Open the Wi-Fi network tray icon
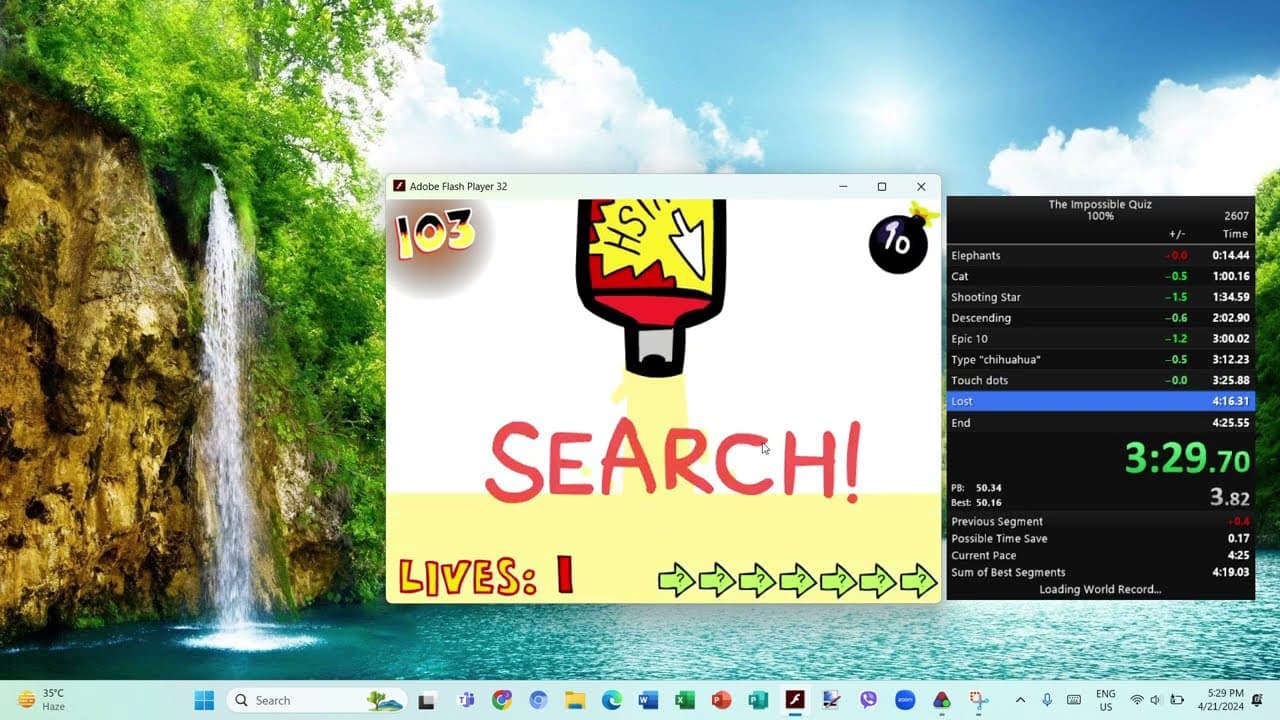 click(x=1137, y=700)
